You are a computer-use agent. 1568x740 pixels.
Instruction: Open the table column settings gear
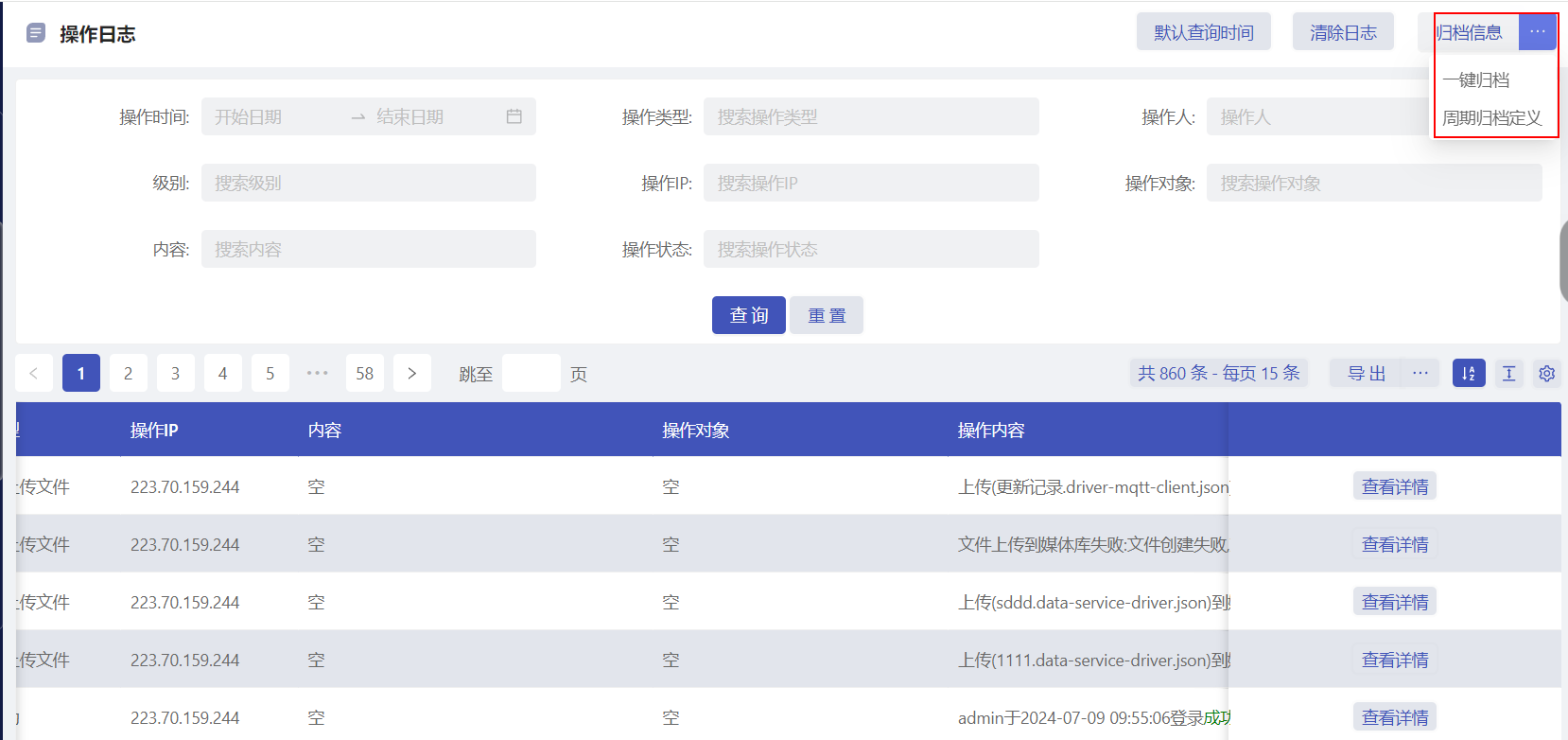[x=1547, y=373]
